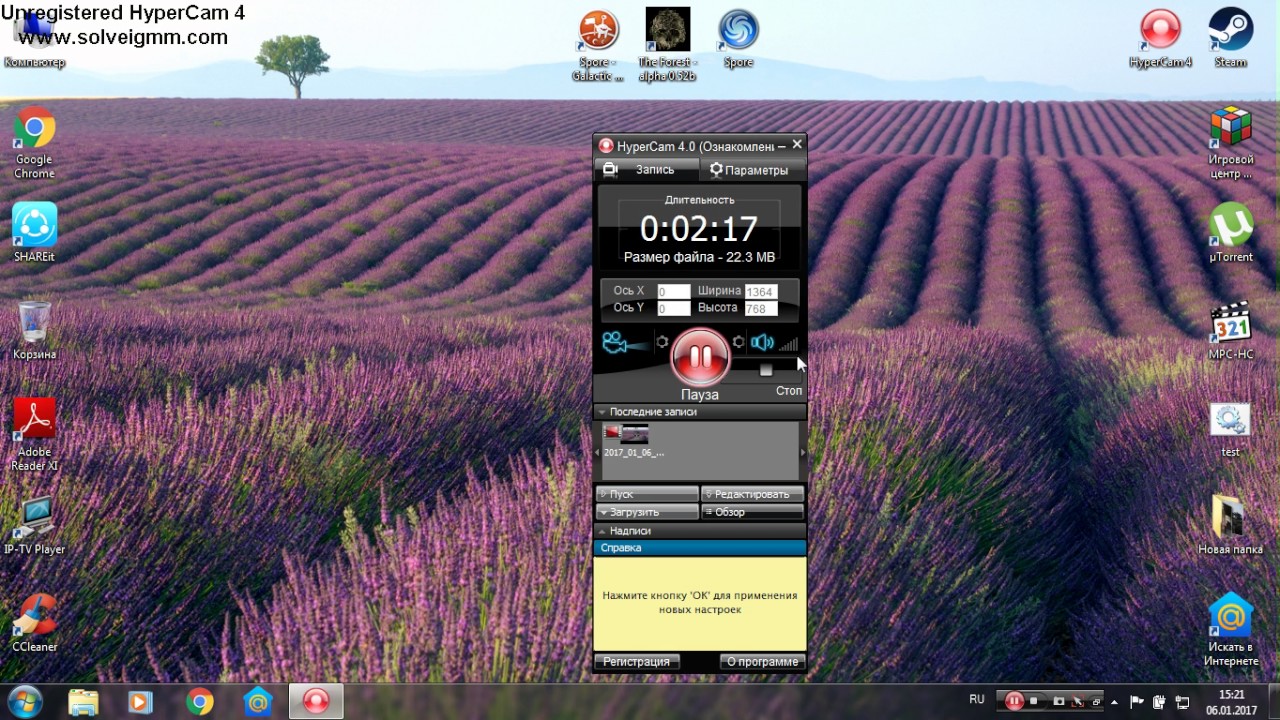
Task: Open the IP-TV Player shortcut
Action: click(34, 525)
